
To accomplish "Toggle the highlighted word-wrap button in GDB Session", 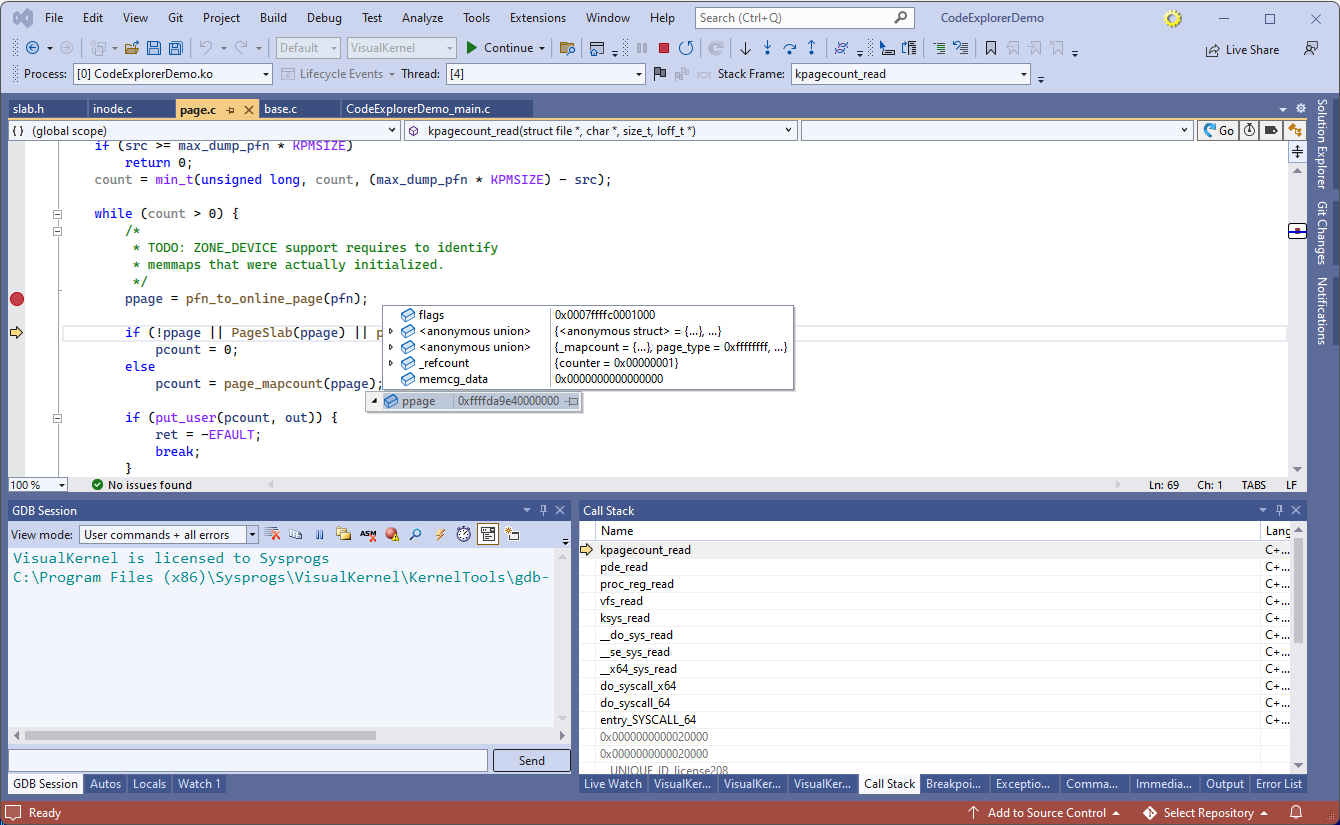I will tap(487, 534).
